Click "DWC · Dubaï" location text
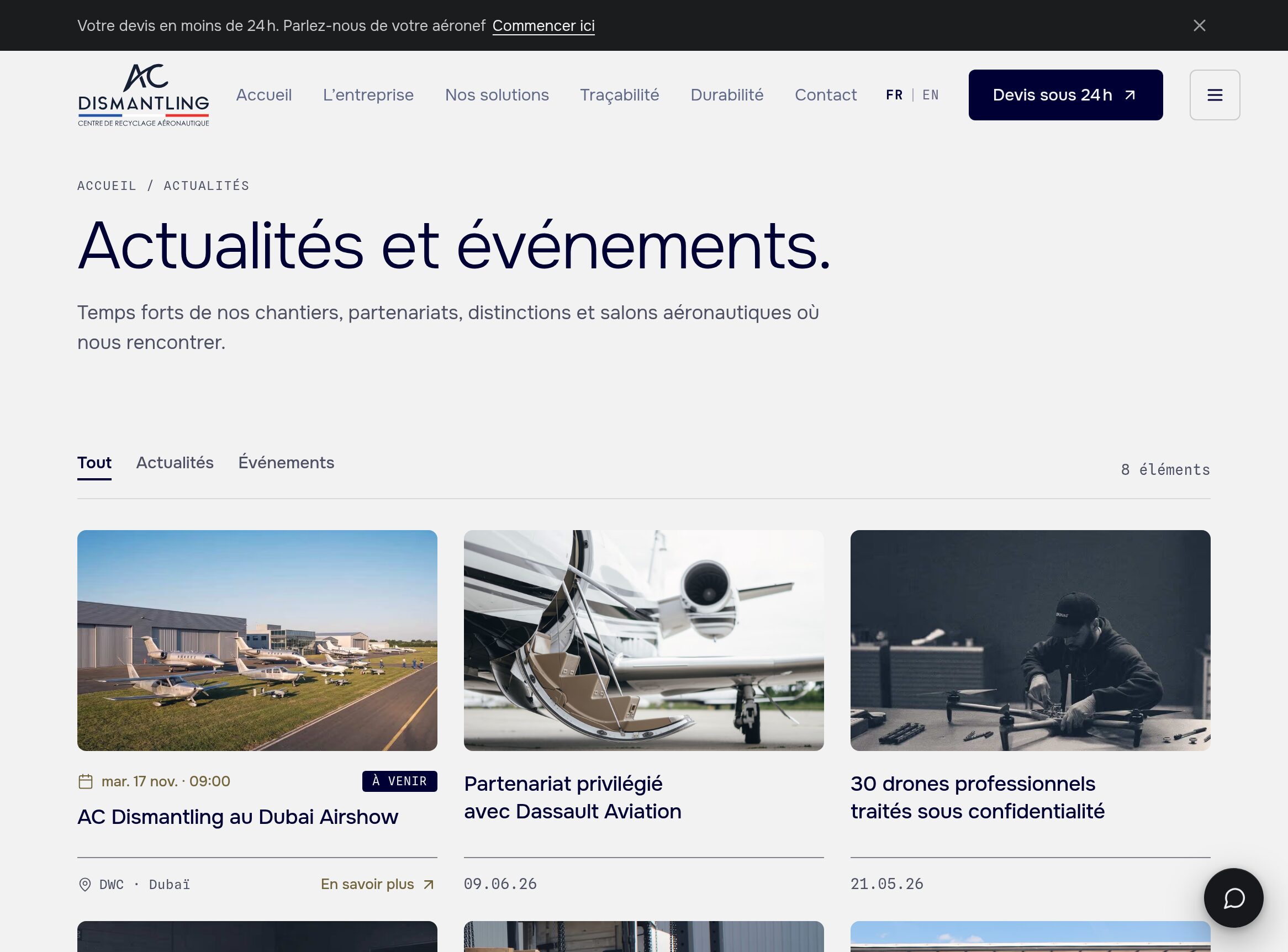The width and height of the screenshot is (1288, 952). [x=145, y=885]
